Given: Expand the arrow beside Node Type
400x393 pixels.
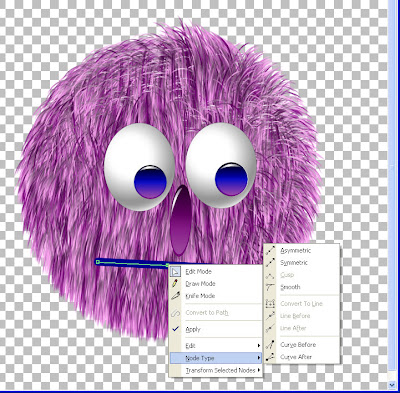Looking at the screenshot, I should (259, 358).
